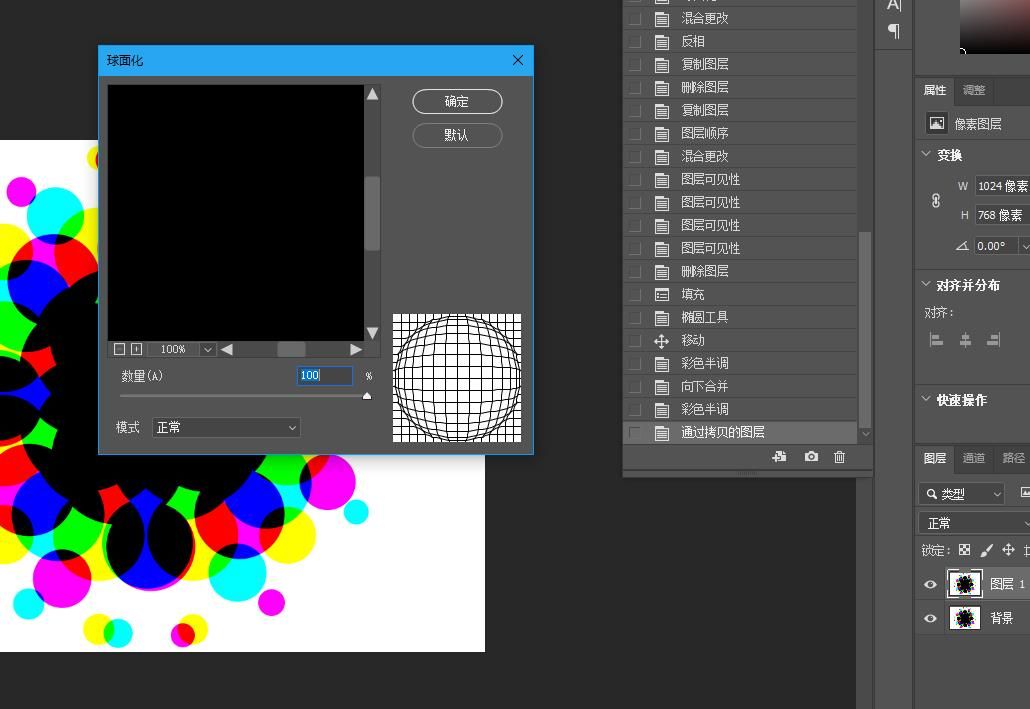Set history brush source at 通过拷贝的图层 state
The image size is (1030, 709).
pos(635,432)
